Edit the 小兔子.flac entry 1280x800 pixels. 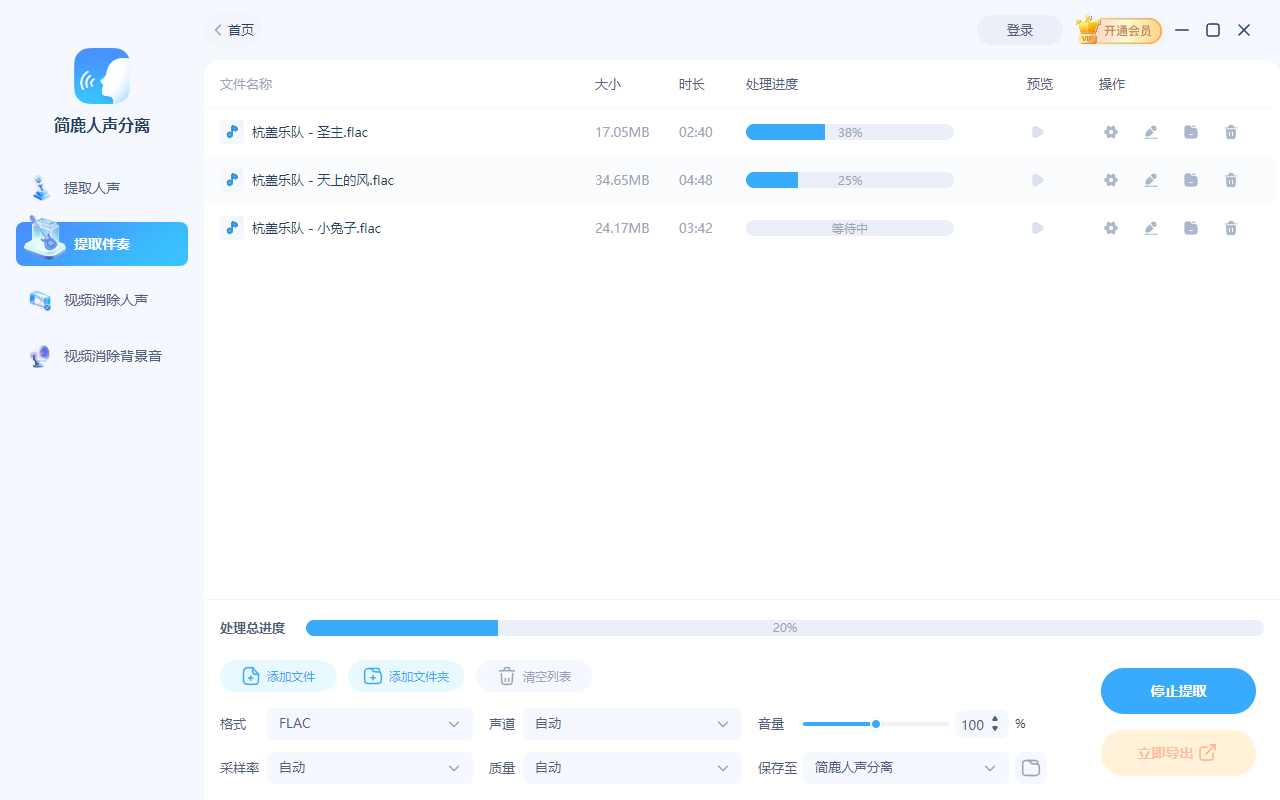tap(1151, 228)
